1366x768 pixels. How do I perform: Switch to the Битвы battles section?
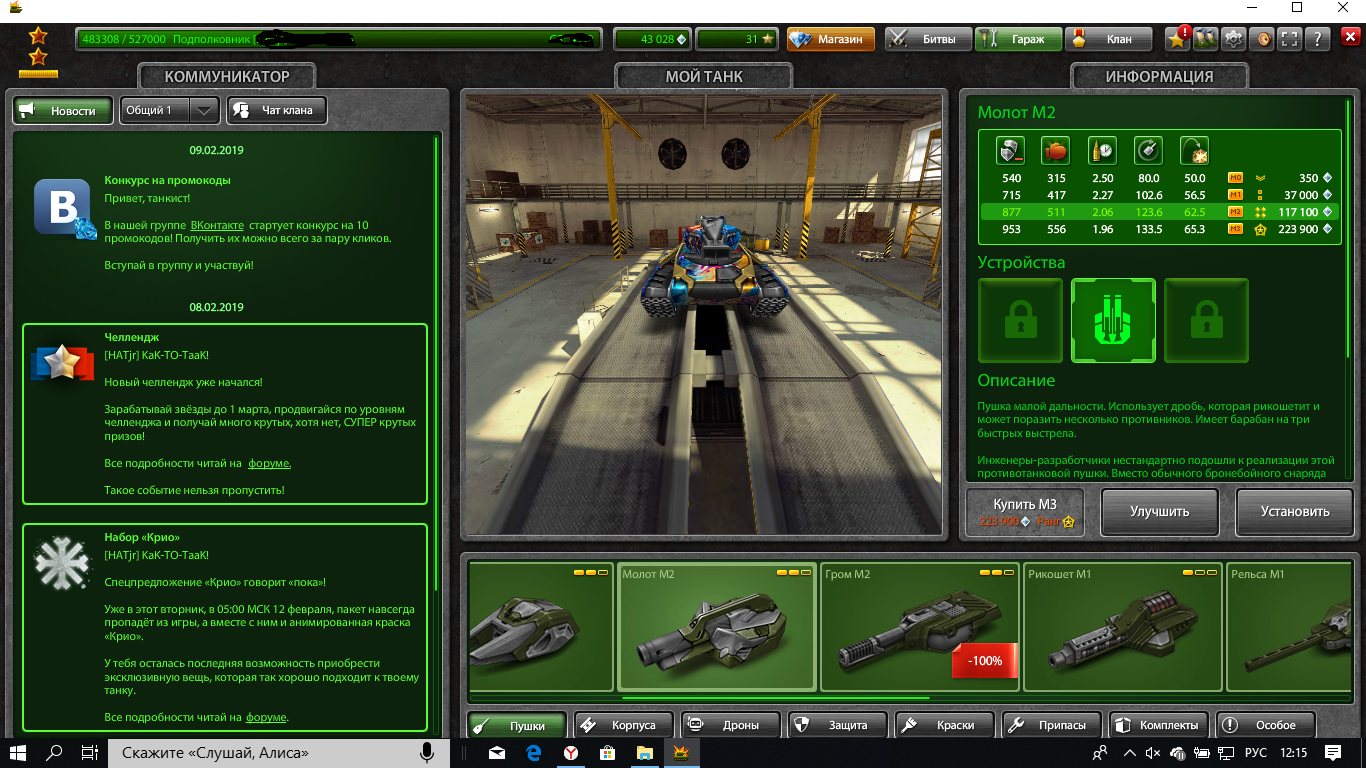pyautogui.click(x=928, y=39)
